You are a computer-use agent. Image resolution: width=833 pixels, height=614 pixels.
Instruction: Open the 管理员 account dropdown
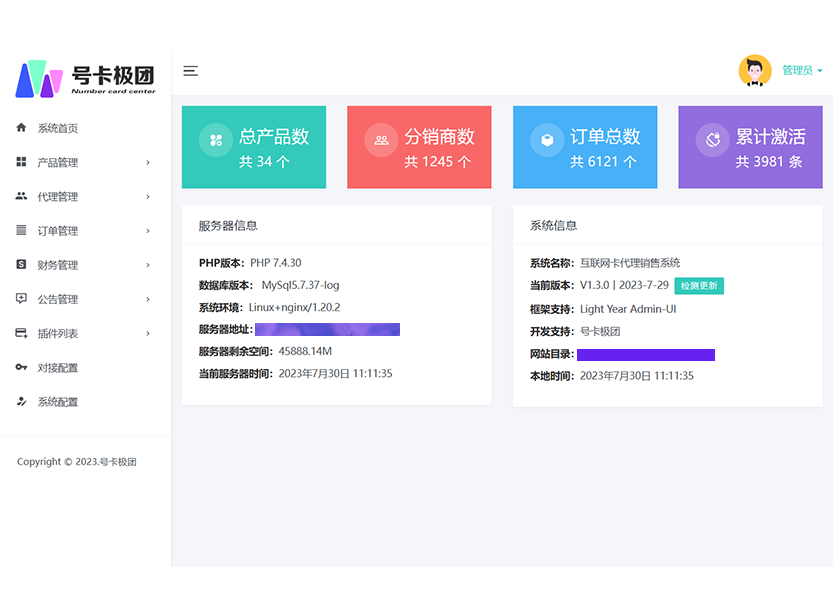[802, 71]
